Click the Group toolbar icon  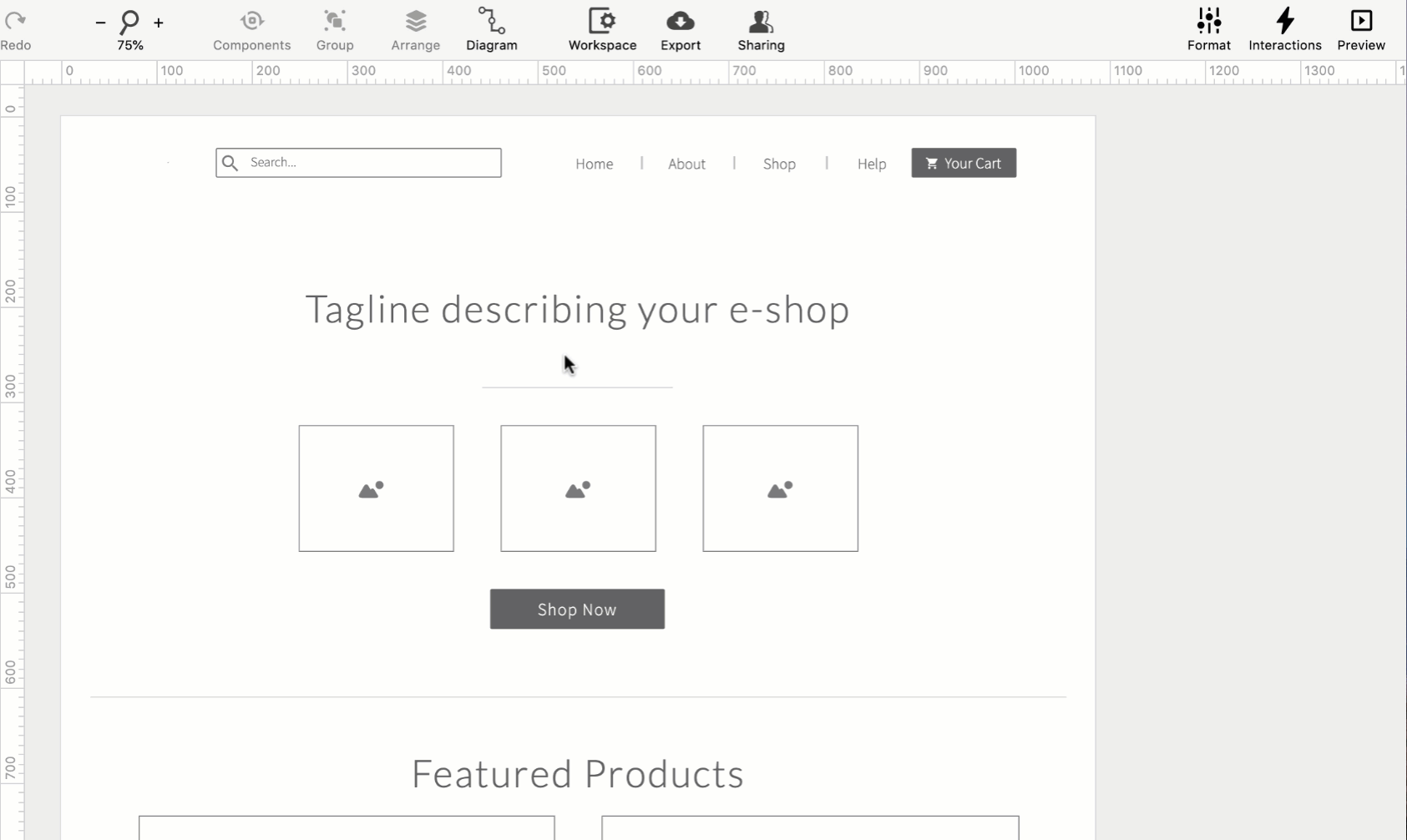coord(335,29)
